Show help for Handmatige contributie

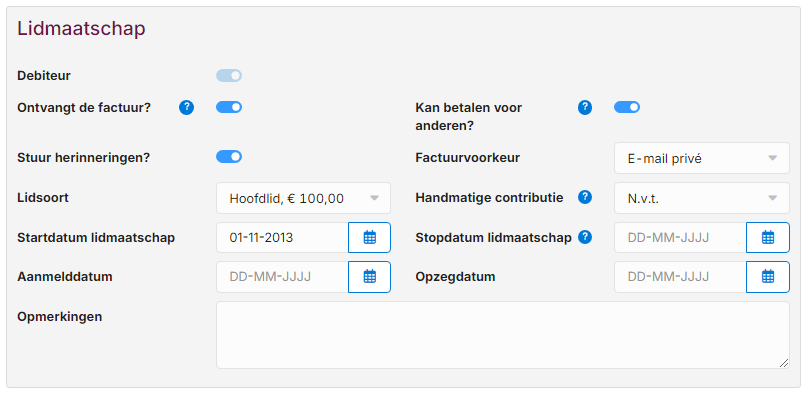point(585,197)
